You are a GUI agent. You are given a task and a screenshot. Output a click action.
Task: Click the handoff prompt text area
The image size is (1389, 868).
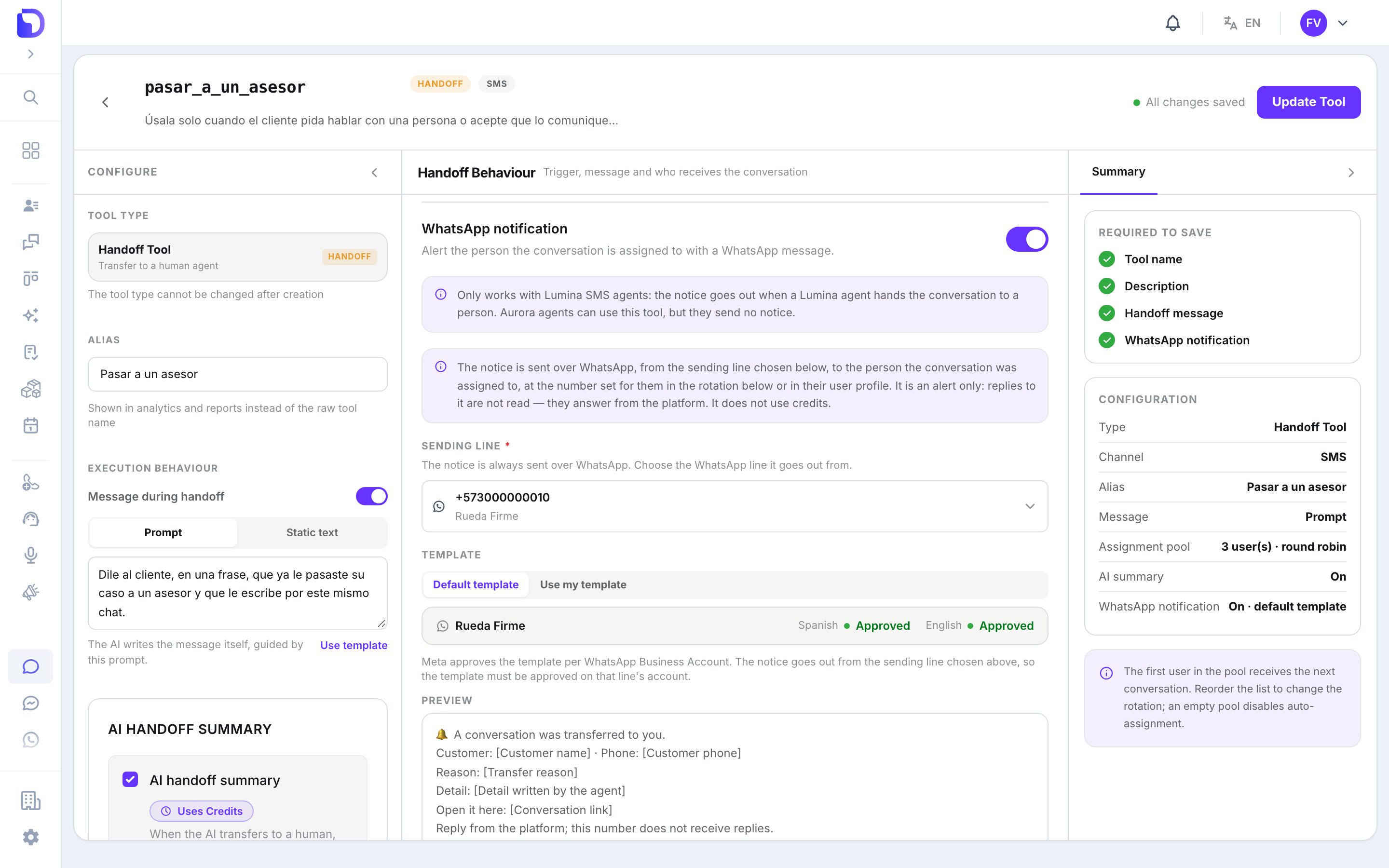[237, 593]
